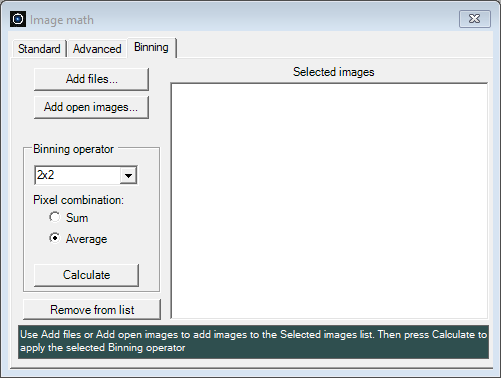Click the dark help text panel at bottom
The width and height of the screenshot is (501, 378).
coord(253,342)
